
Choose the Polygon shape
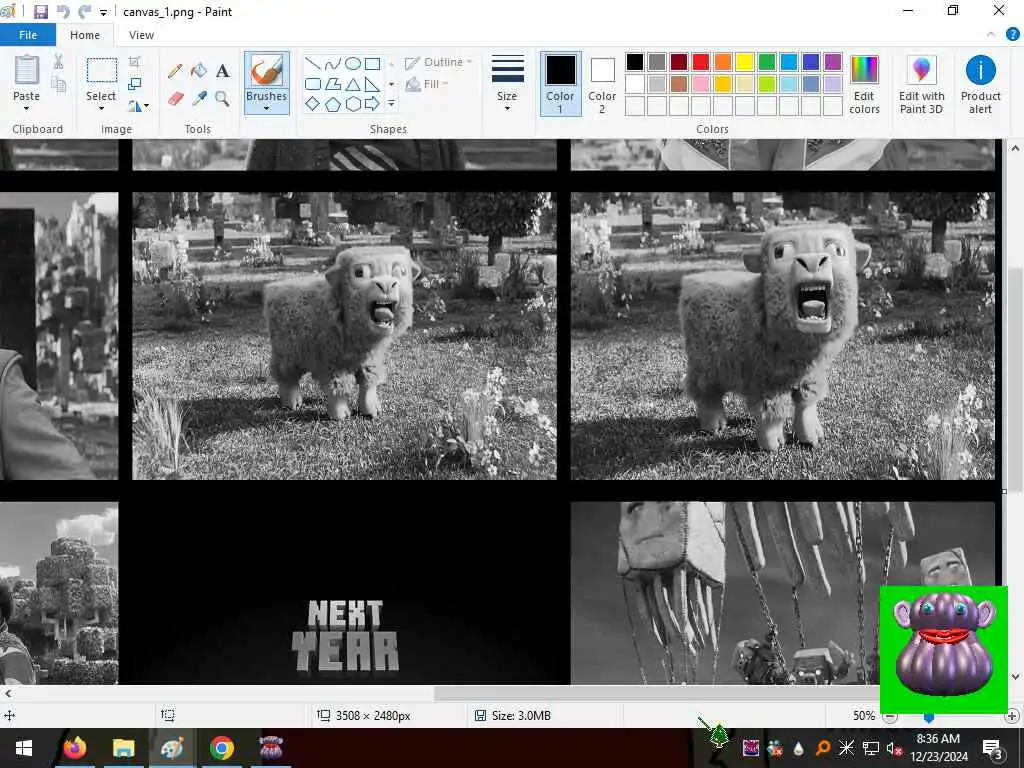(x=333, y=84)
